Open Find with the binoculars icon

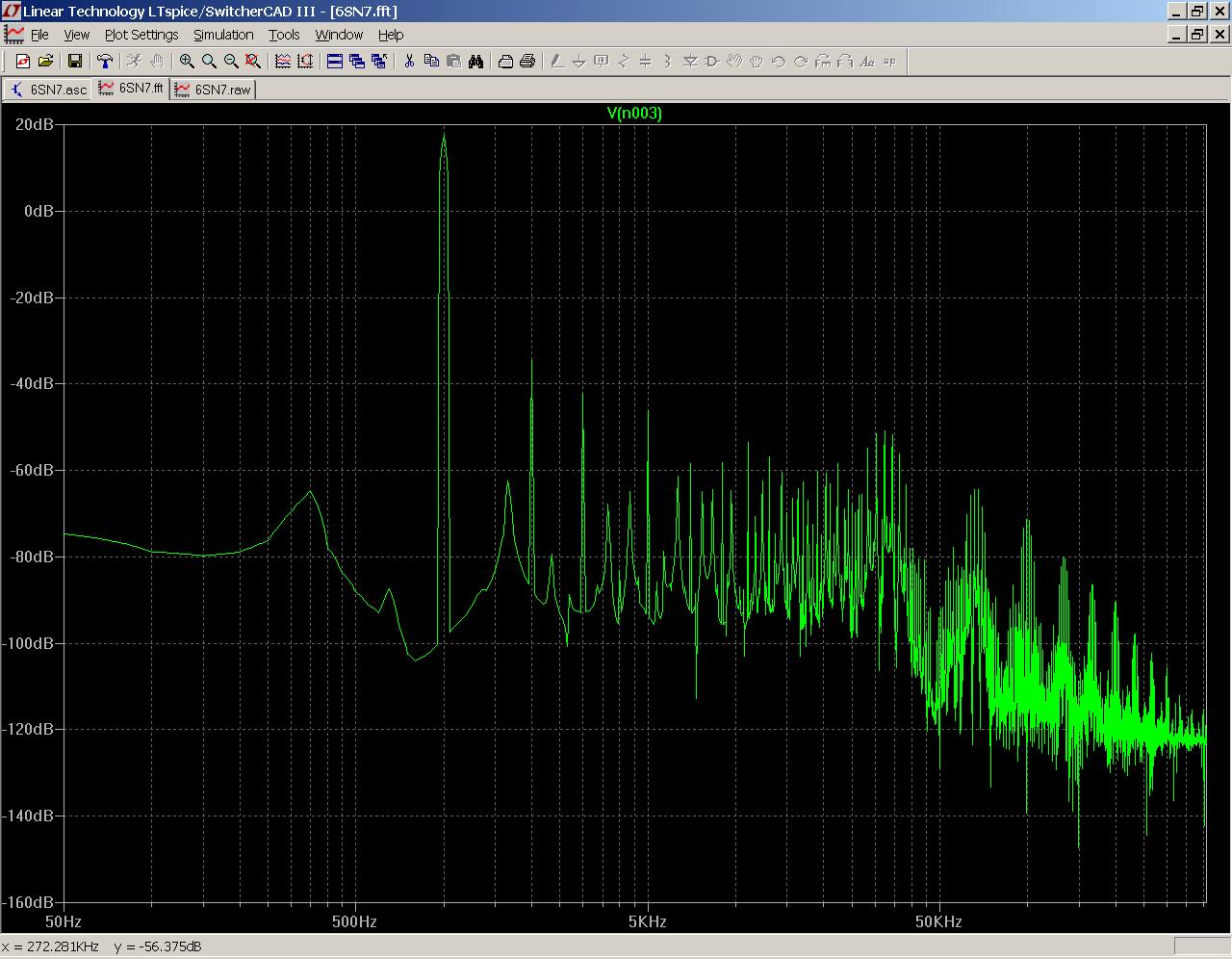click(x=475, y=62)
